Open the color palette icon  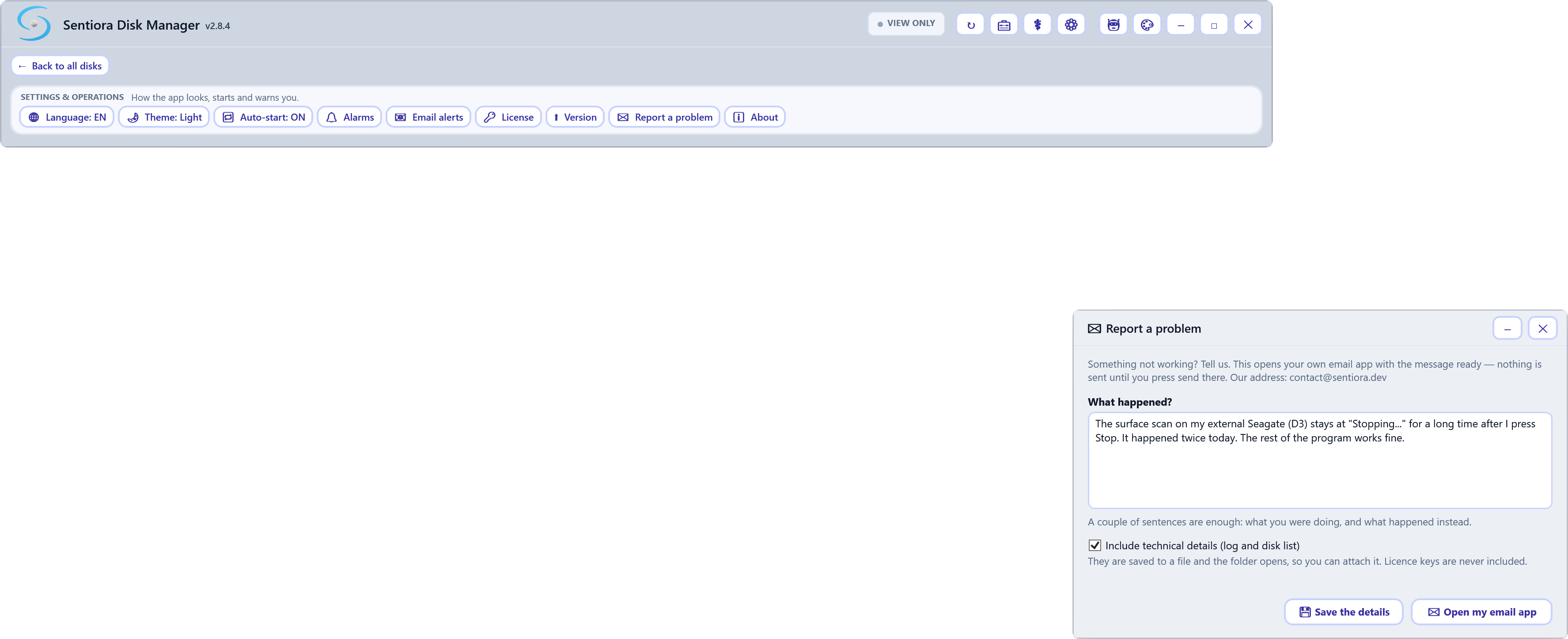pos(1147,25)
